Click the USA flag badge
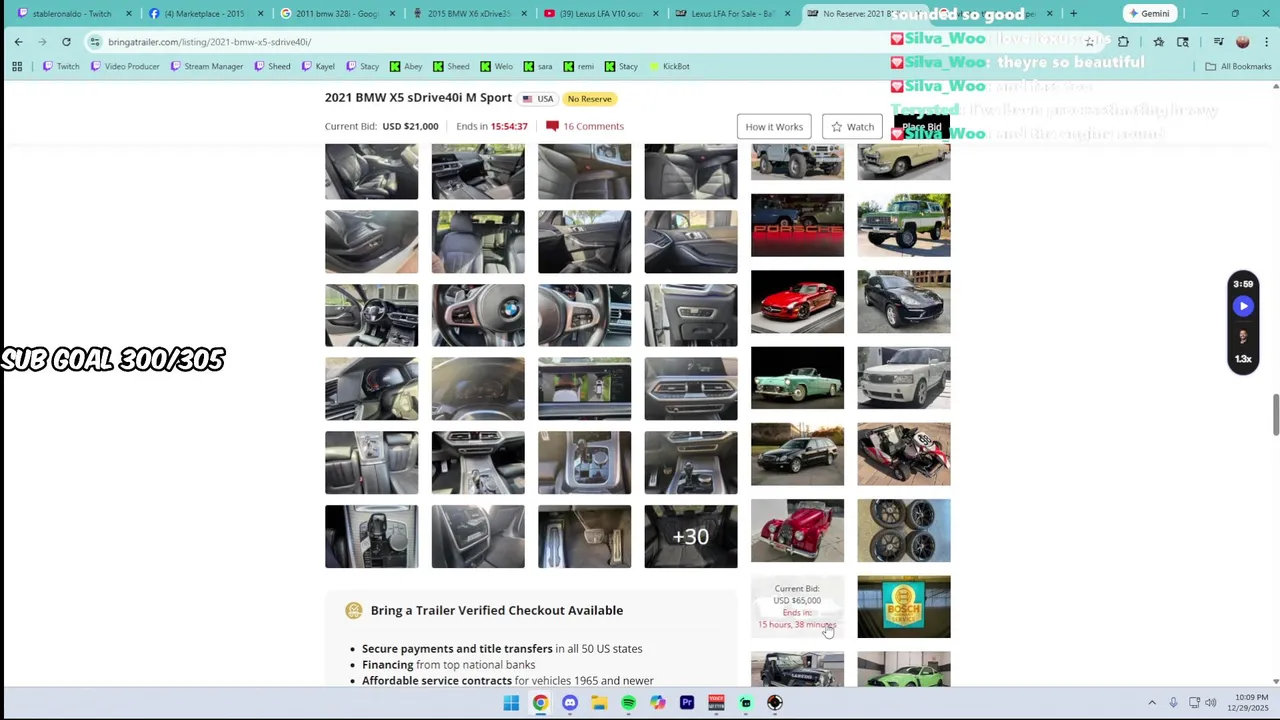The image size is (1280, 720). (x=537, y=99)
